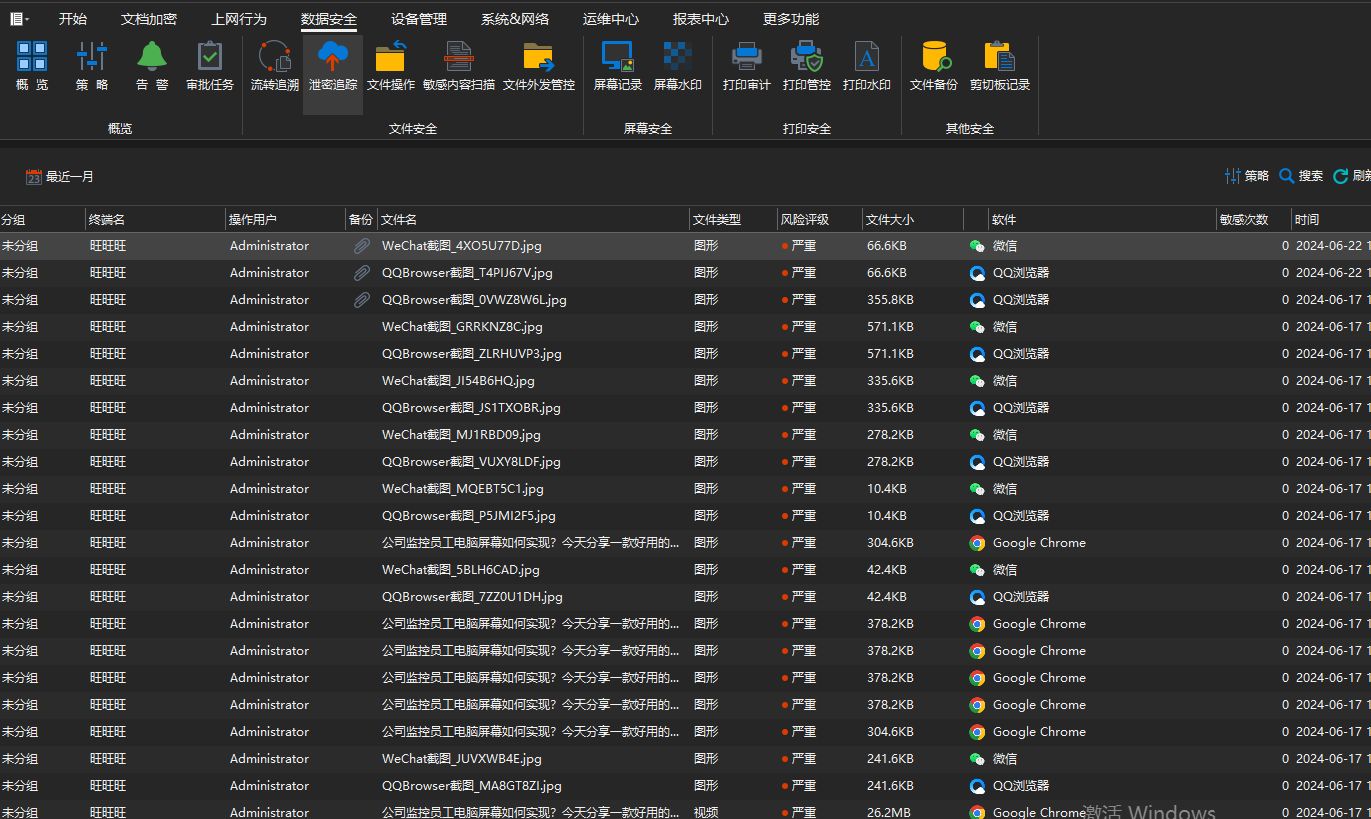Viewport: 1371px width, 819px height.
Task: Click WeChat icon in WeChat截图_GRRKNZ8C.jpg row
Action: pos(977,327)
